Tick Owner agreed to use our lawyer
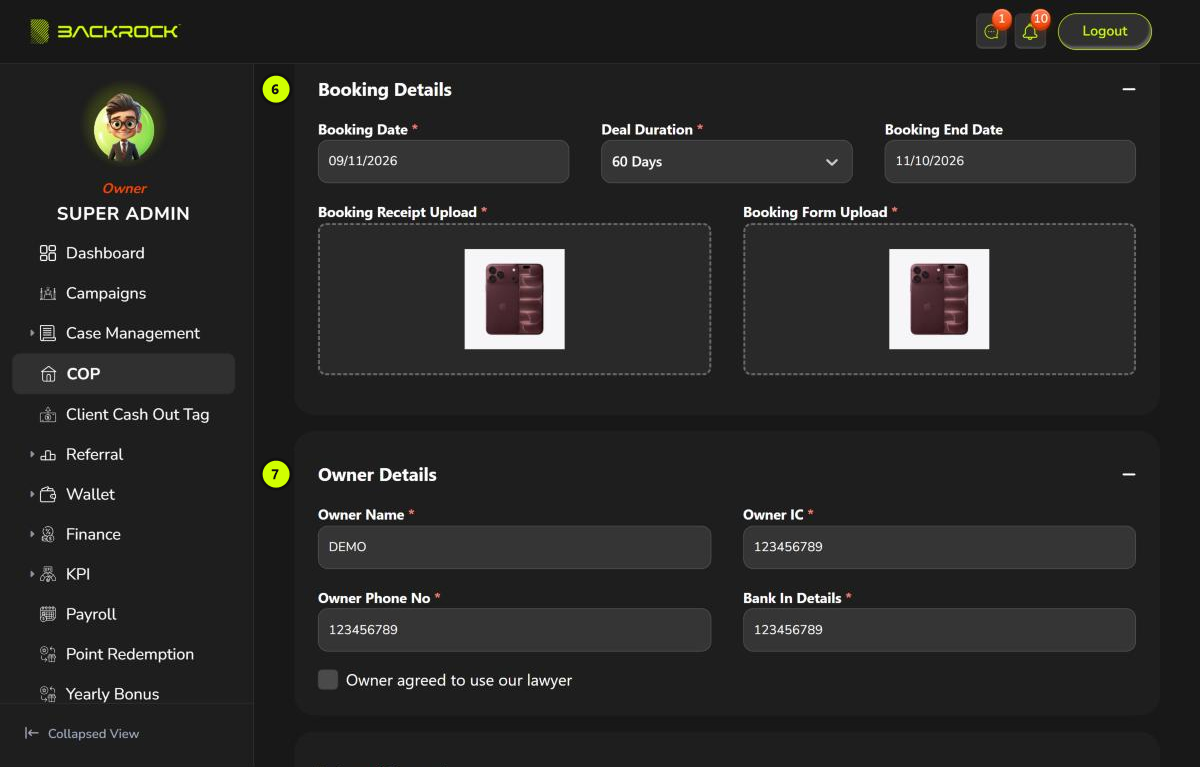The image size is (1200, 767). [x=328, y=680]
